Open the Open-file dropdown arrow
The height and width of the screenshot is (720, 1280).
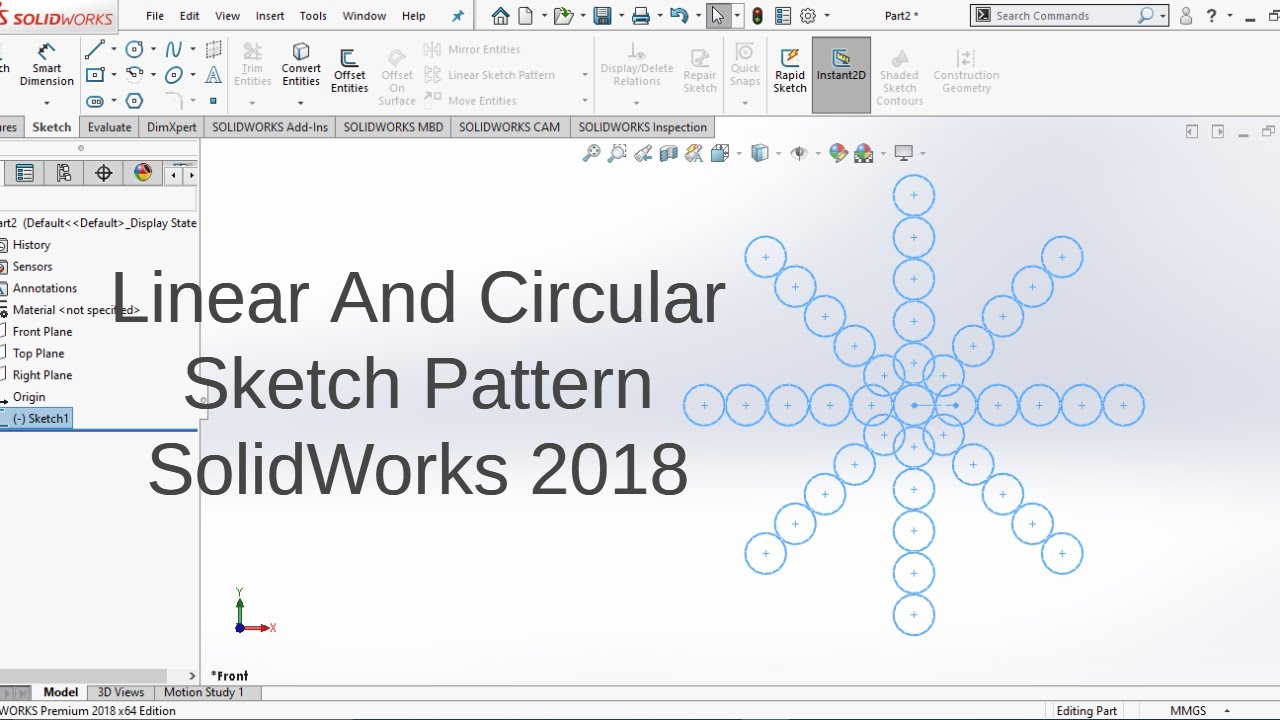coord(582,16)
